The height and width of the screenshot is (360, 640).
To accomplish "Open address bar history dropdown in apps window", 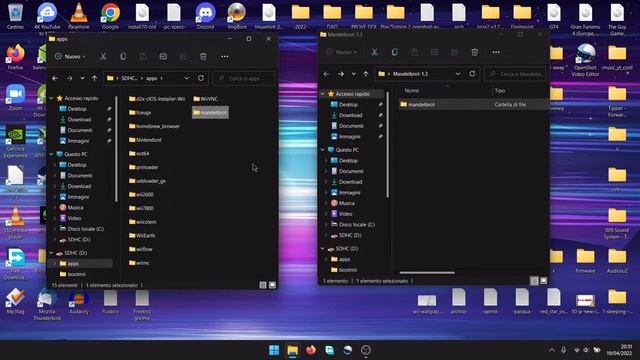I will click(x=187, y=78).
